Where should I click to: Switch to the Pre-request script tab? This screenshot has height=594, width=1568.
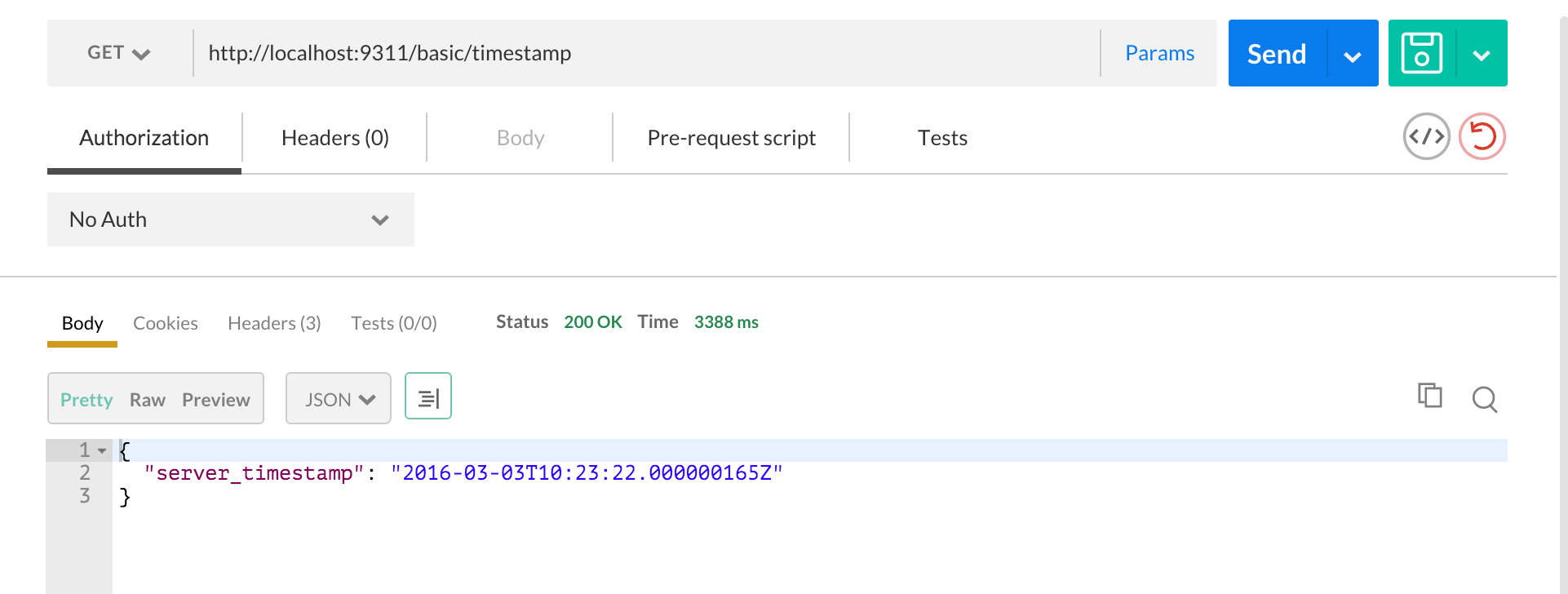point(731,138)
